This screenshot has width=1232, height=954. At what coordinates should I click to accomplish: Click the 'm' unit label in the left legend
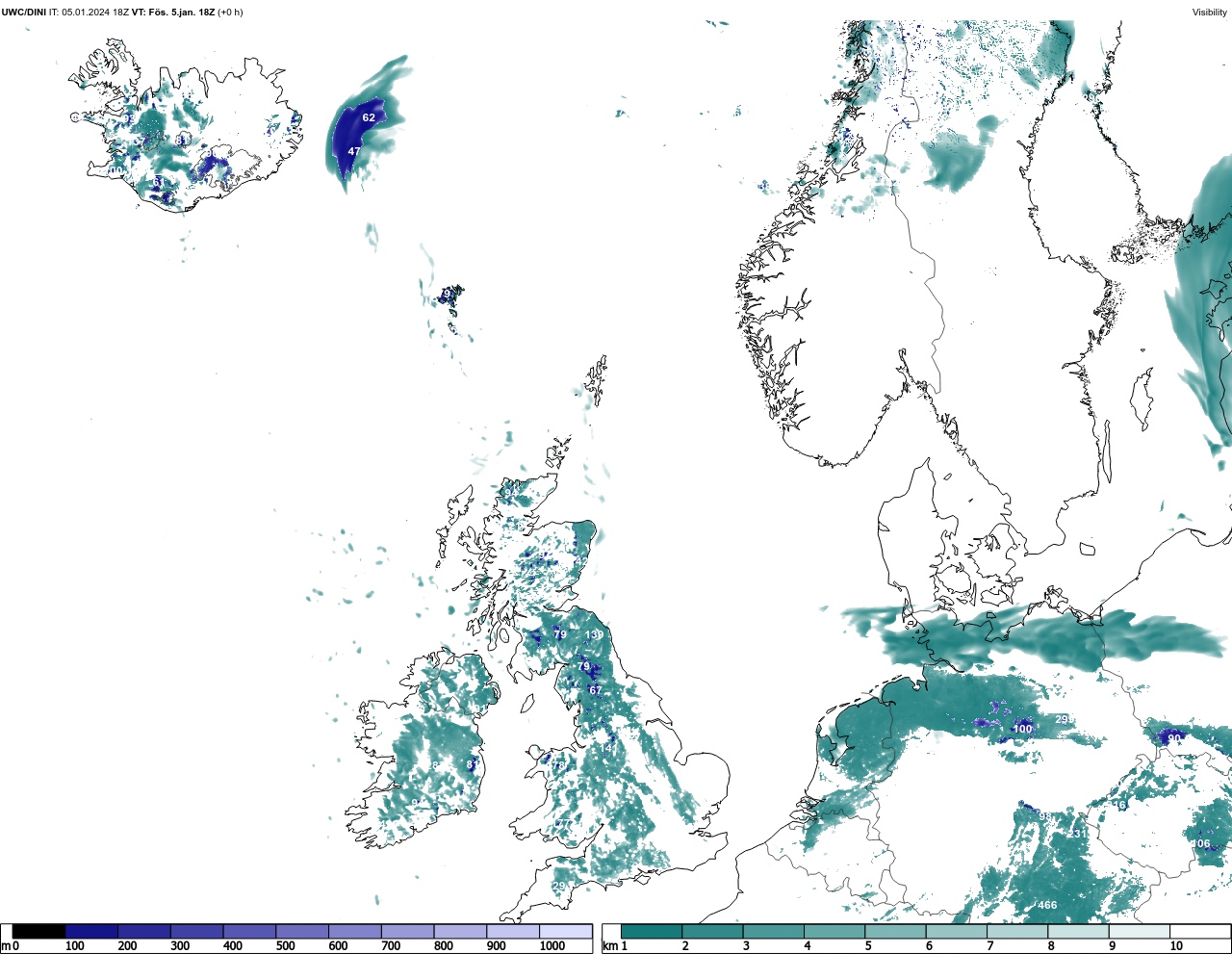6,946
